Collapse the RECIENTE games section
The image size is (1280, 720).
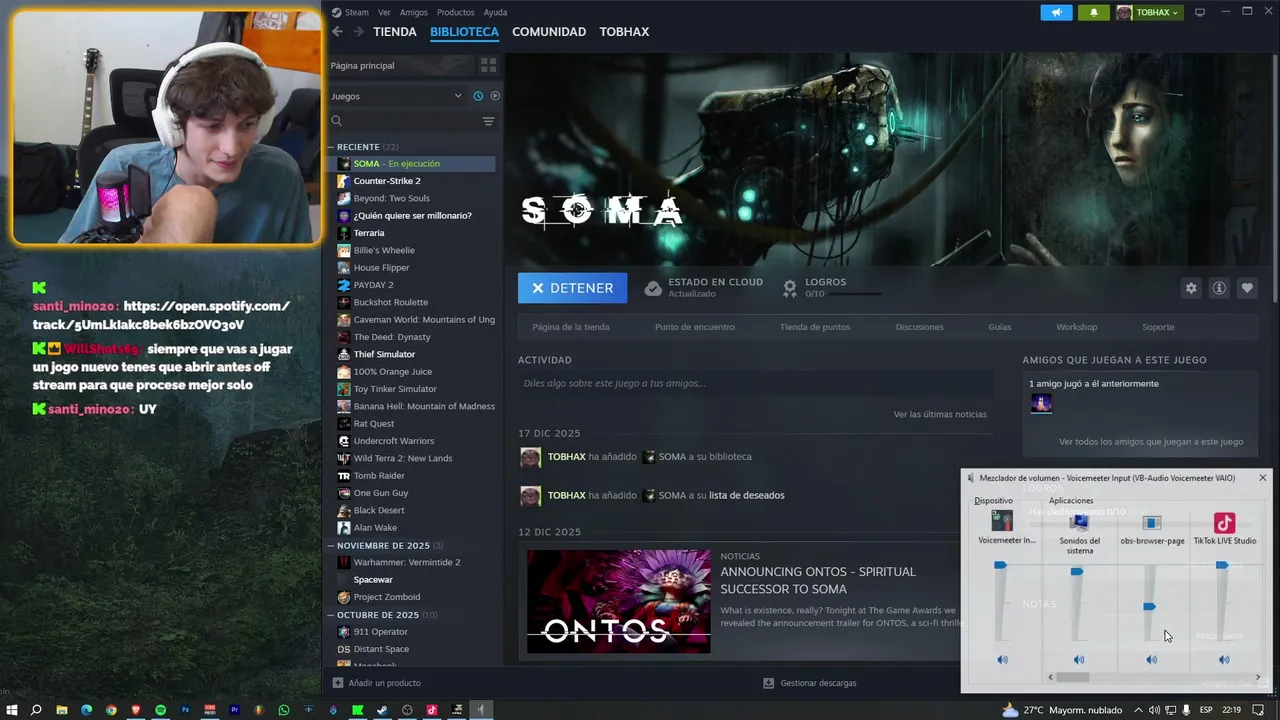tap(331, 147)
